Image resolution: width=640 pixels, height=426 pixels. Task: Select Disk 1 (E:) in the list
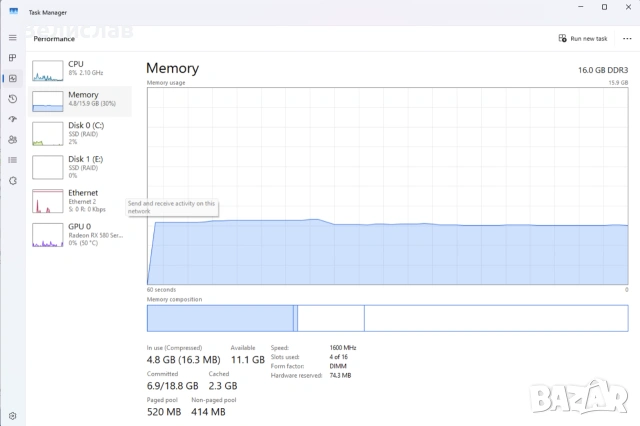pos(80,167)
